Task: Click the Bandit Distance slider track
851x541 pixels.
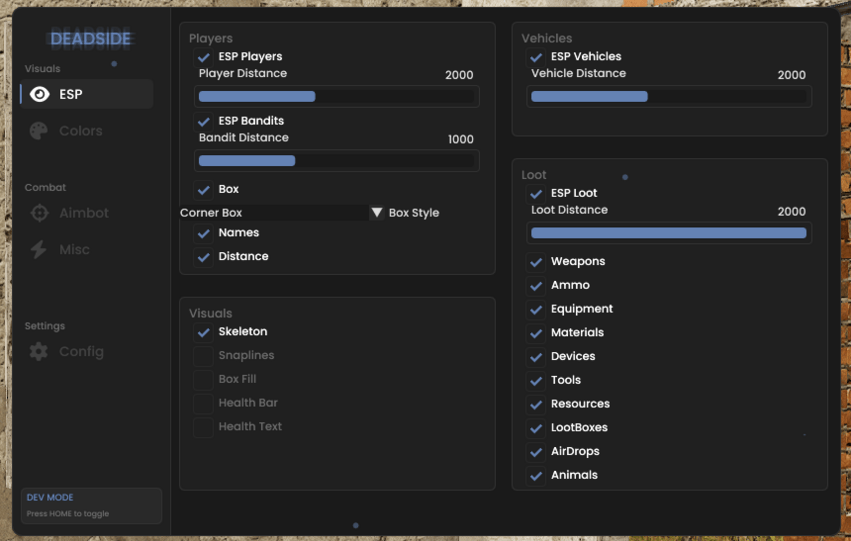Action: click(x=336, y=161)
